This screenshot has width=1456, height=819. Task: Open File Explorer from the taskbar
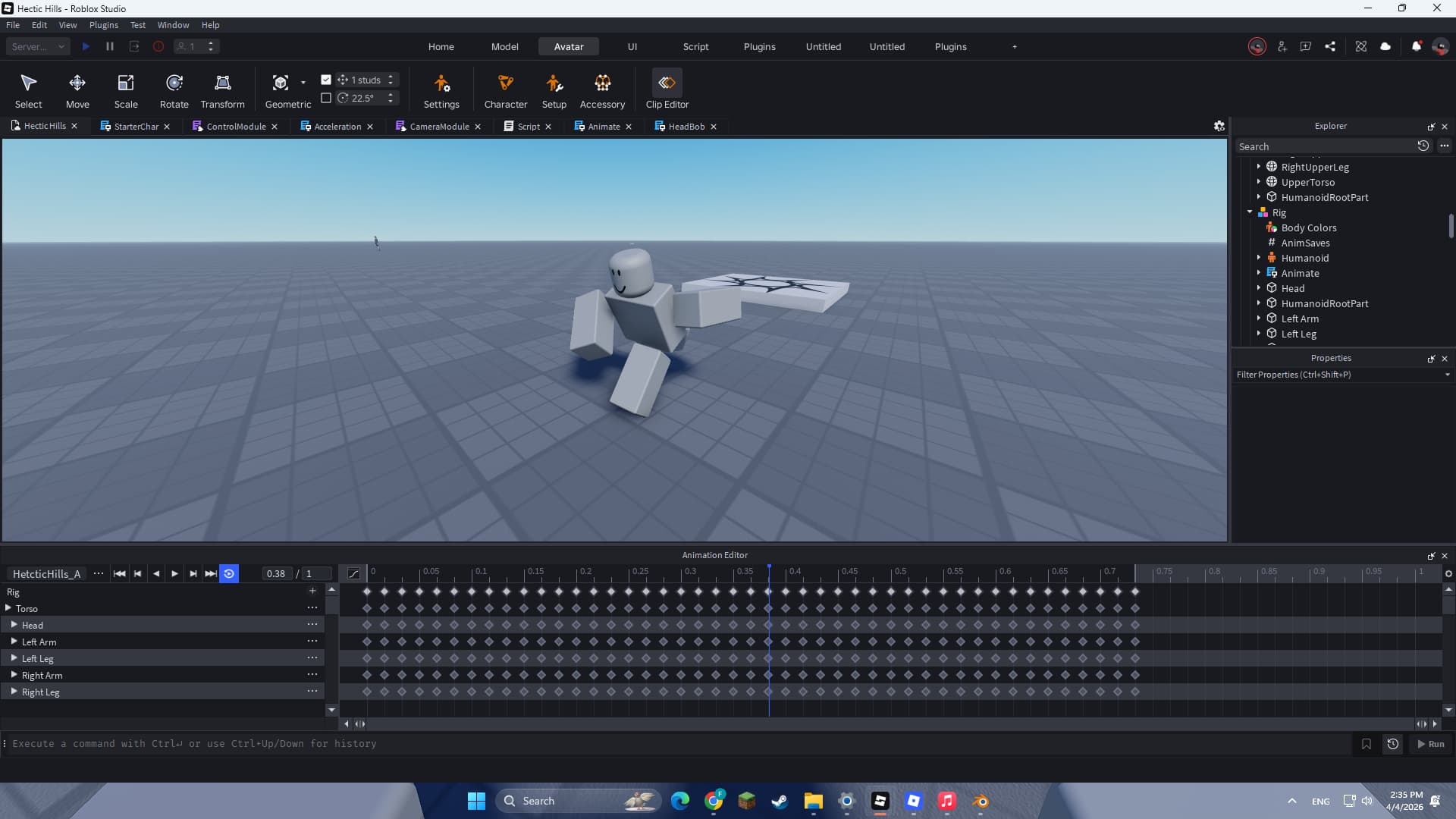click(814, 802)
